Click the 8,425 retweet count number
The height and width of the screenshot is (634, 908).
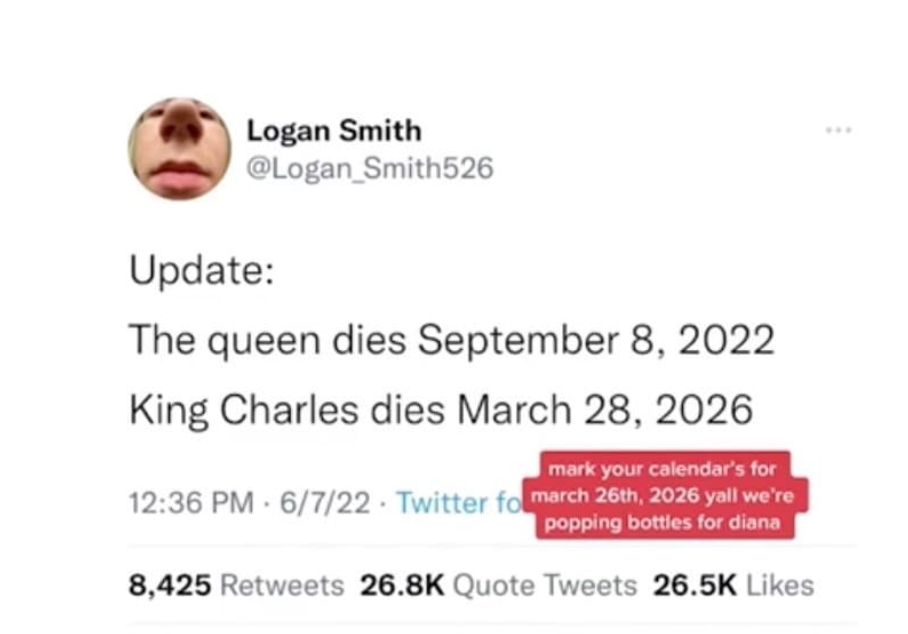click(170, 585)
